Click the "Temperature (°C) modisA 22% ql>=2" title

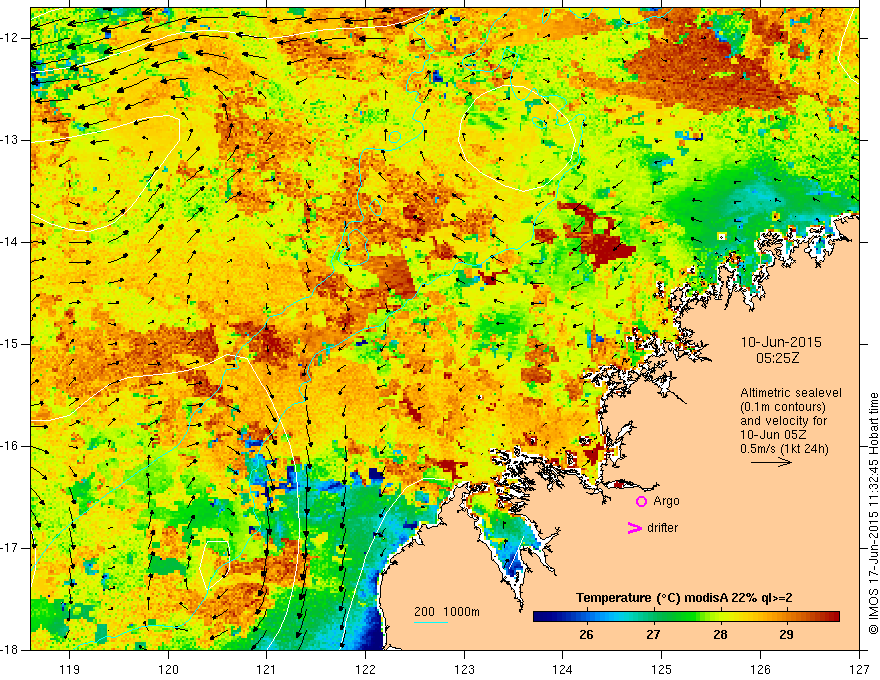[684, 598]
